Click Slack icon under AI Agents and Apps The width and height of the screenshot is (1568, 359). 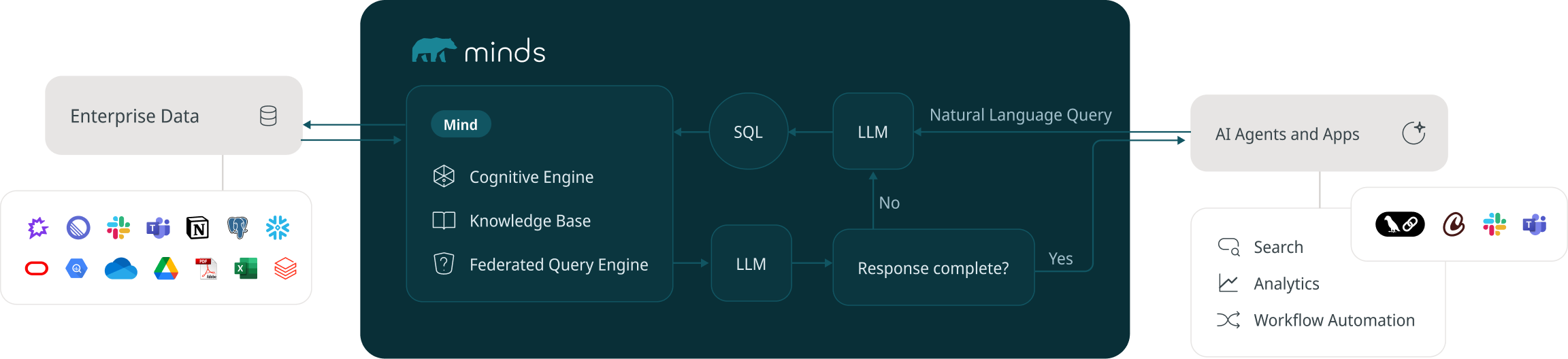click(1494, 224)
